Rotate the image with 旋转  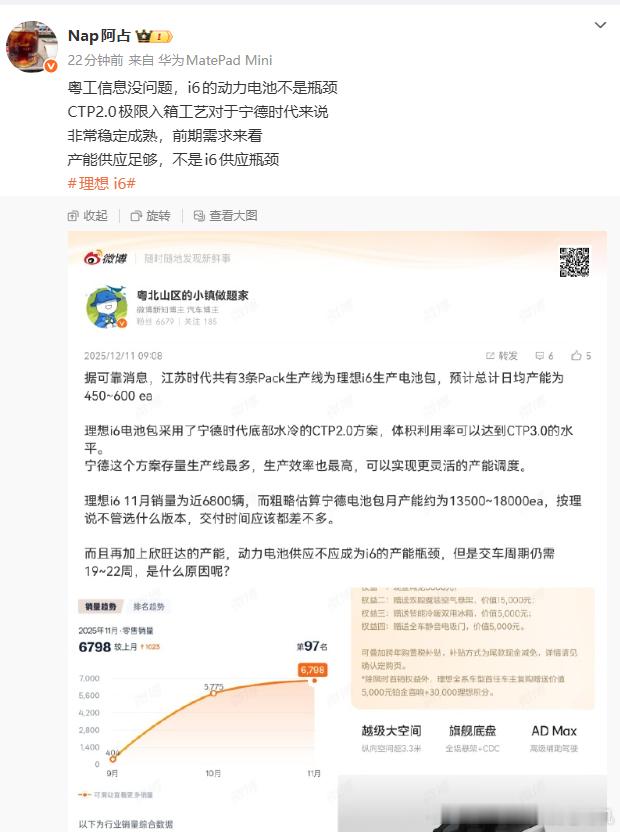click(151, 215)
